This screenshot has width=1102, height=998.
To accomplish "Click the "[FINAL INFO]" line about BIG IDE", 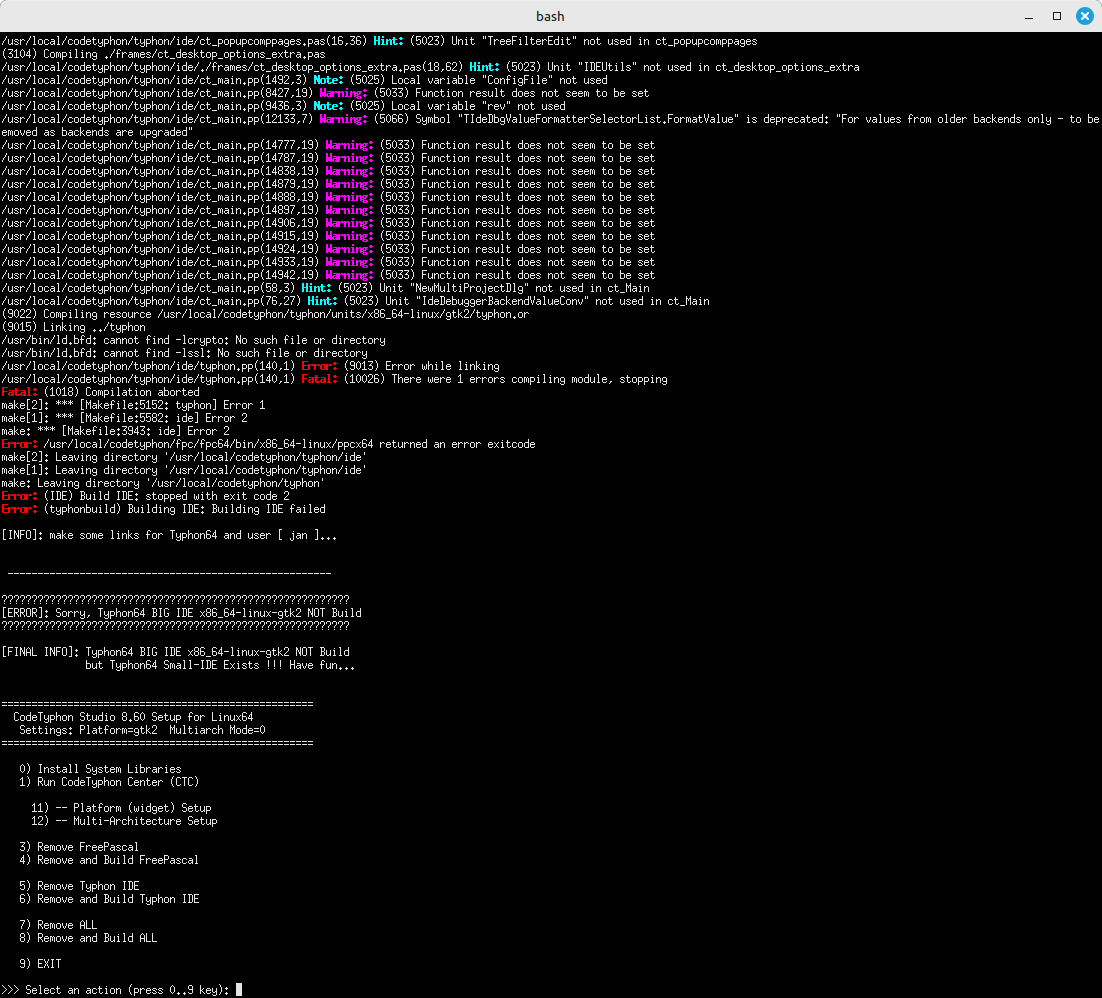I will point(176,652).
